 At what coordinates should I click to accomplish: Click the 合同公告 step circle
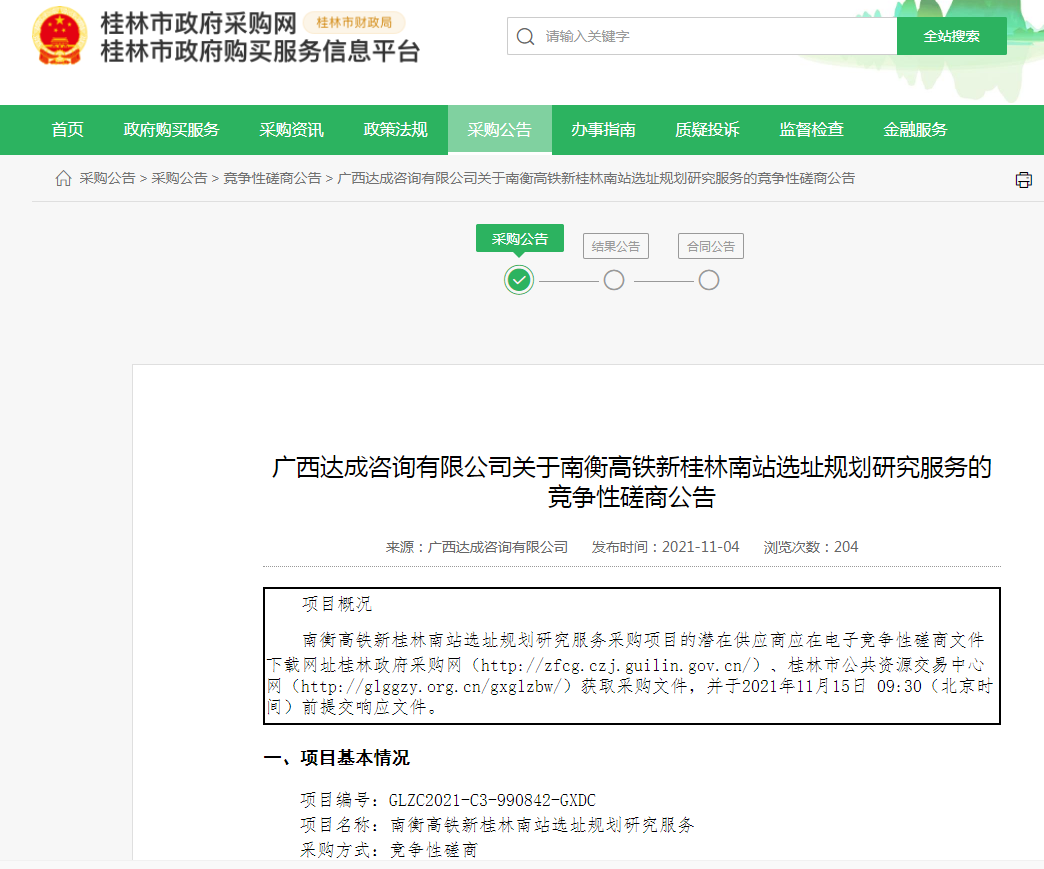[709, 280]
